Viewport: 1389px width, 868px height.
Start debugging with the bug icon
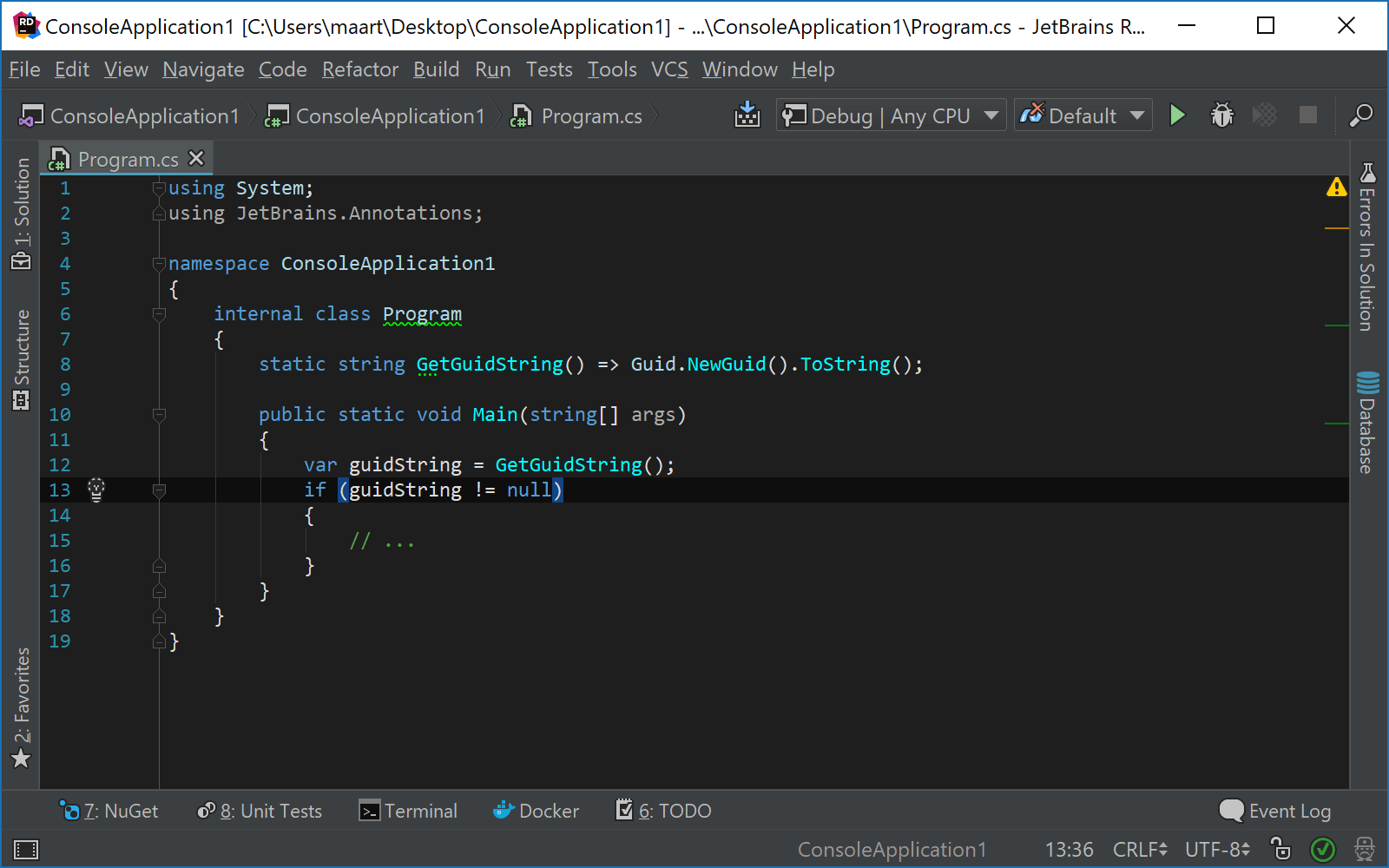click(x=1221, y=115)
